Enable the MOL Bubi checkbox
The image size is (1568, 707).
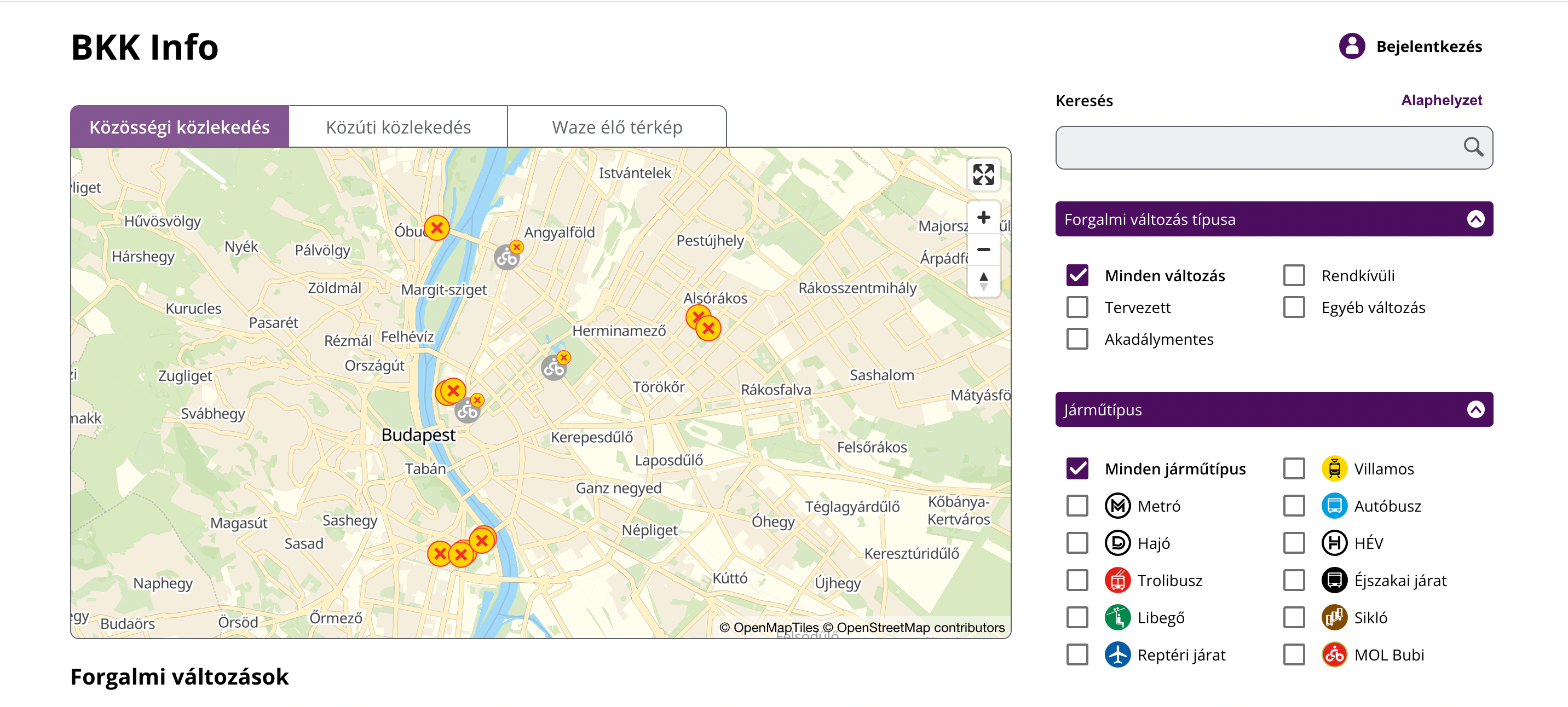coord(1294,654)
